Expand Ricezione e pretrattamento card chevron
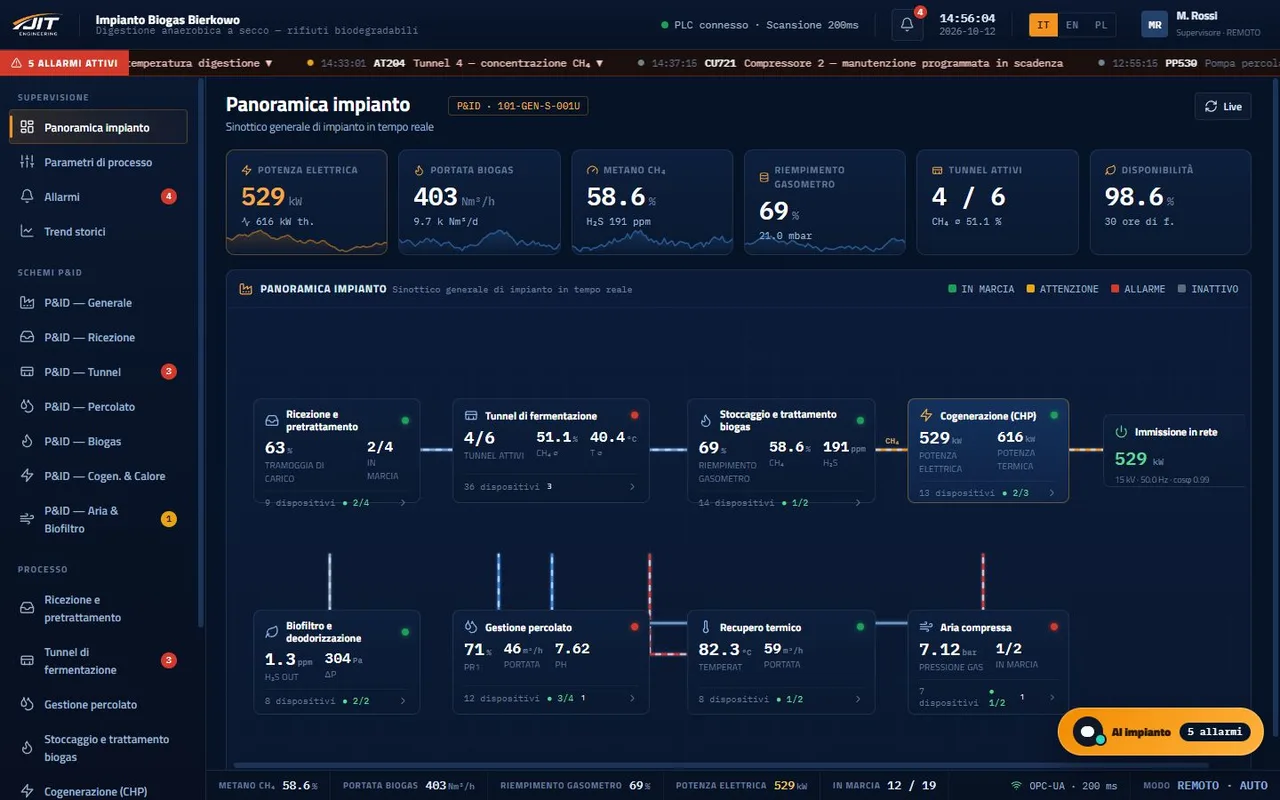The height and width of the screenshot is (800, 1280). coord(403,503)
